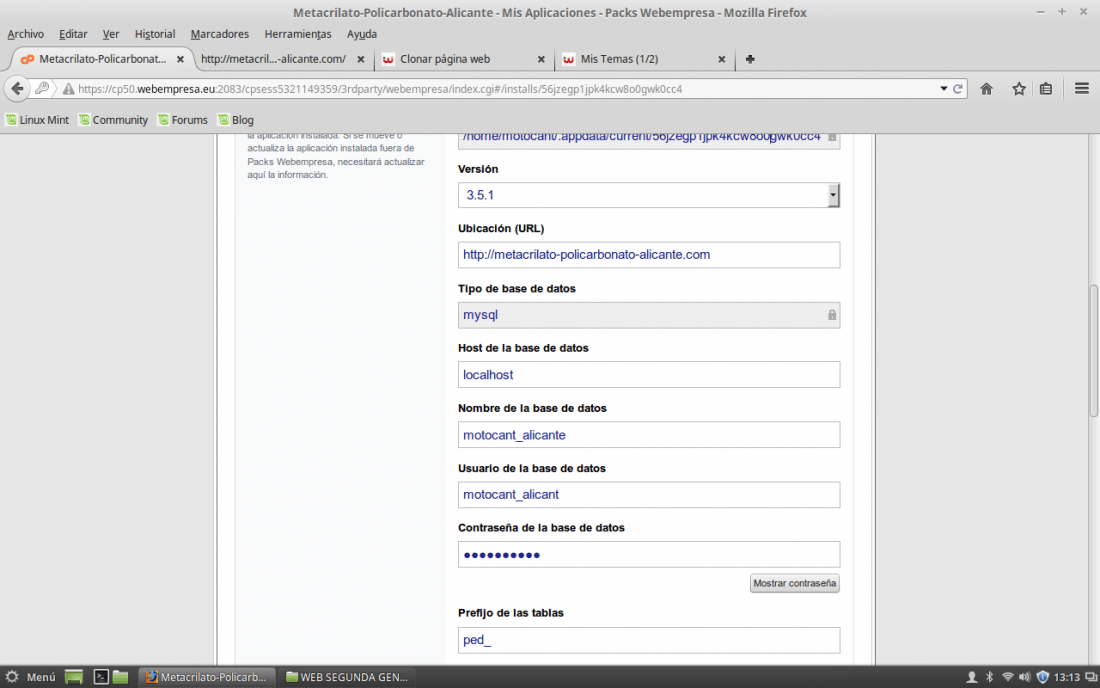This screenshot has width=1100, height=688.
Task: Select Metacrilato-Policarb... taskbar window
Action: pyautogui.click(x=207, y=677)
